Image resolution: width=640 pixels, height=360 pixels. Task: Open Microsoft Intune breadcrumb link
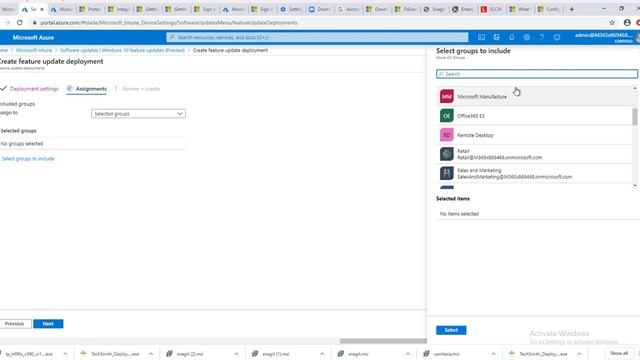coord(34,50)
